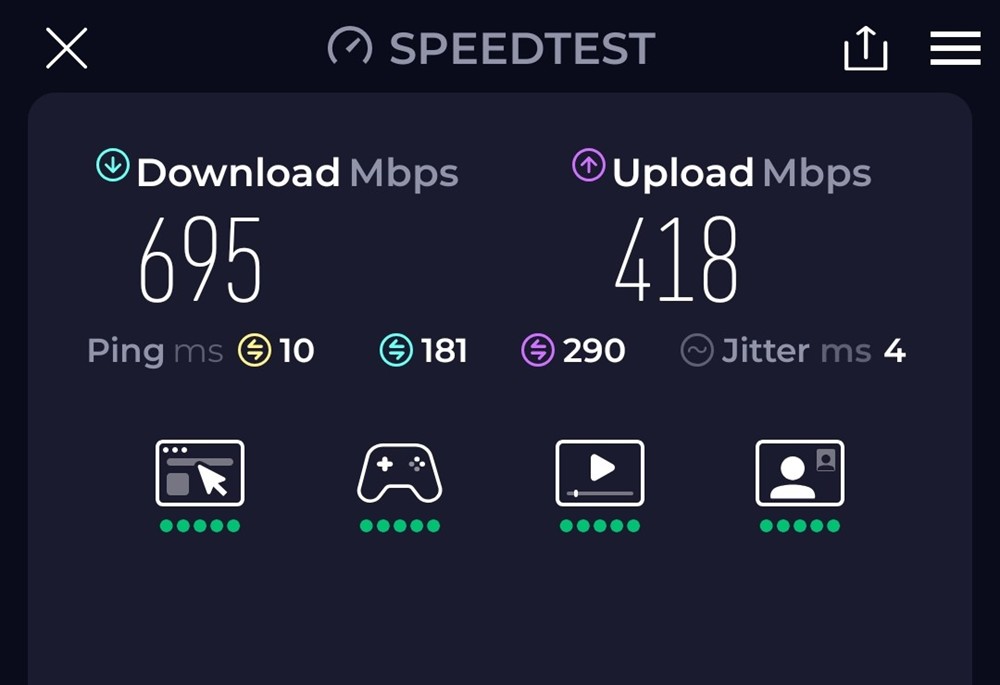Tap the jitter wave icon
Screen dimensions: 1000x685
(696, 350)
